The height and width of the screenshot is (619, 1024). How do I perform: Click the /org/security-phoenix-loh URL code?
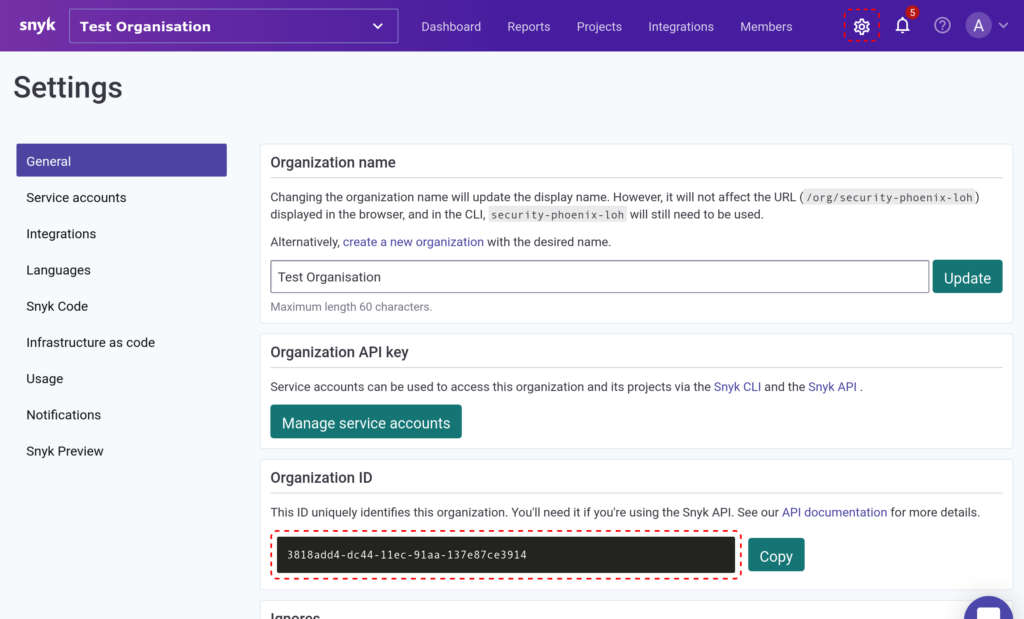pyautogui.click(x=889, y=197)
